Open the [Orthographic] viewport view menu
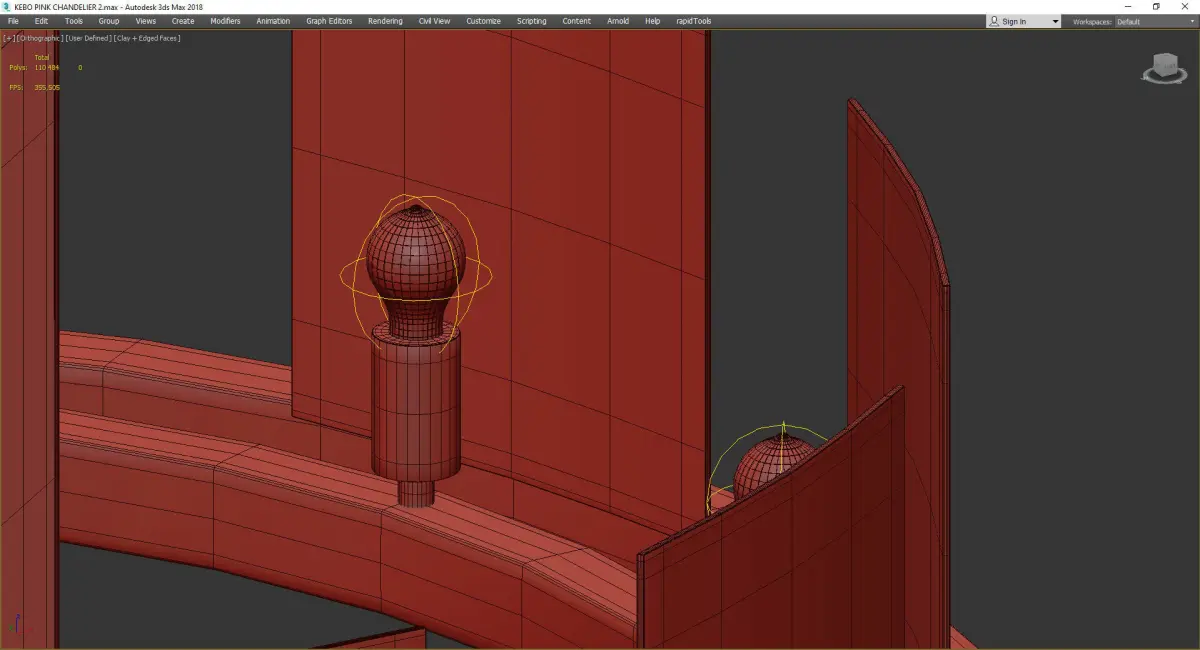Screen dimensions: 1200x650 point(39,38)
